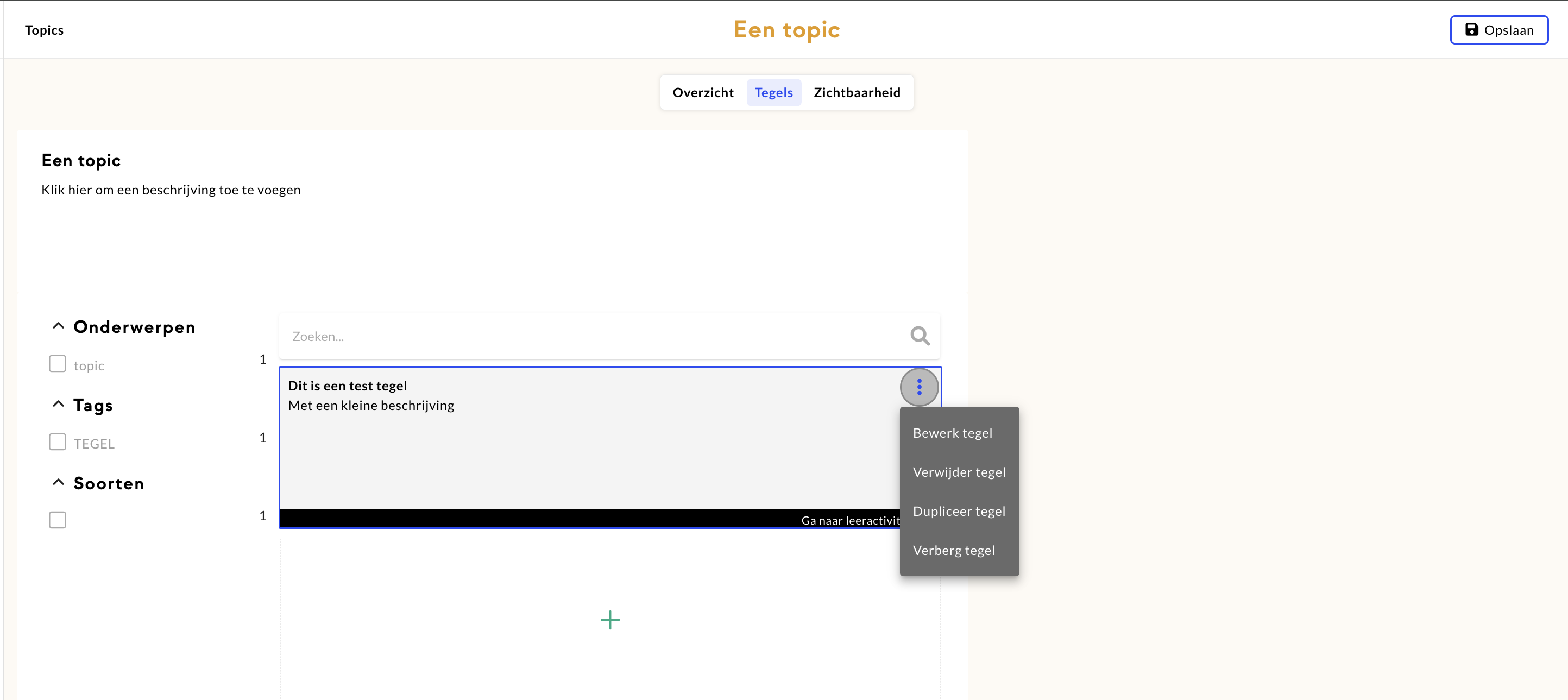Click the Opslaan button
This screenshot has height=700, width=1568.
(x=1498, y=30)
